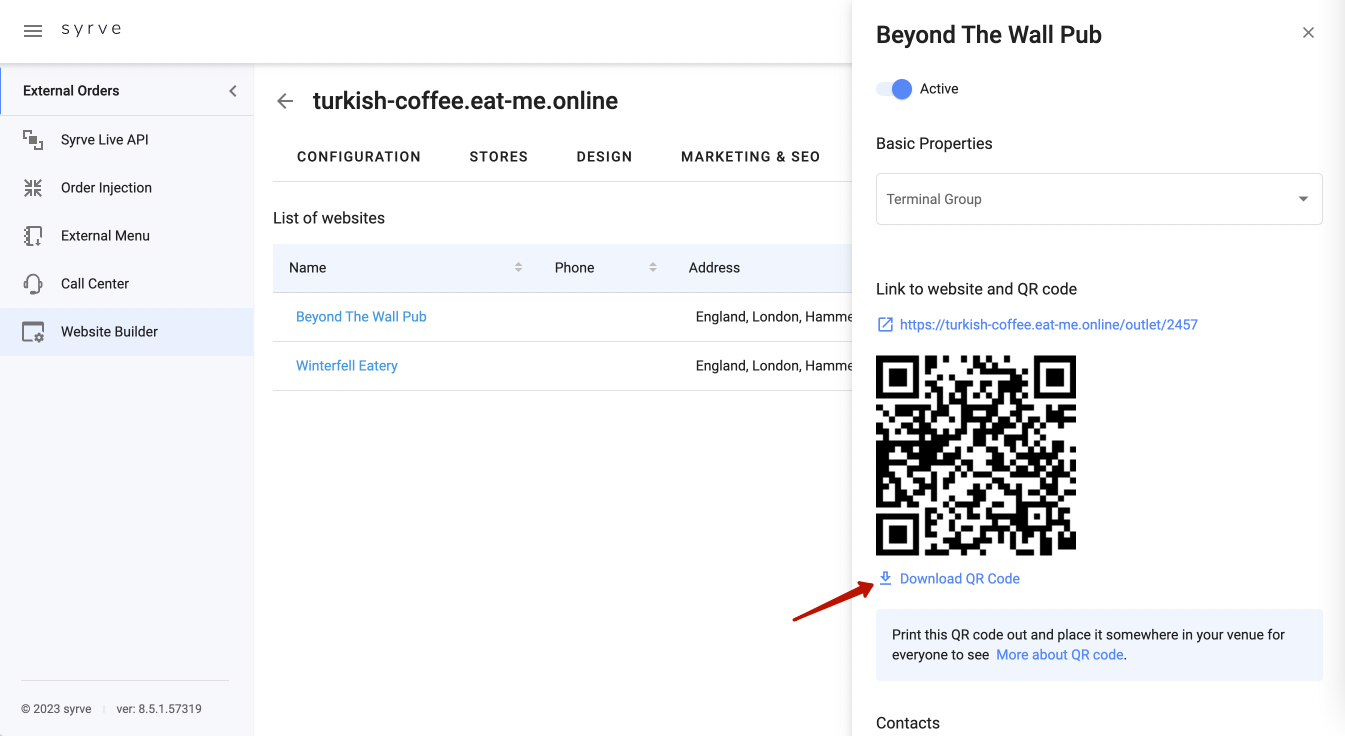The height and width of the screenshot is (736, 1345).
Task: Click the Order Injection icon
Action: coord(33,188)
